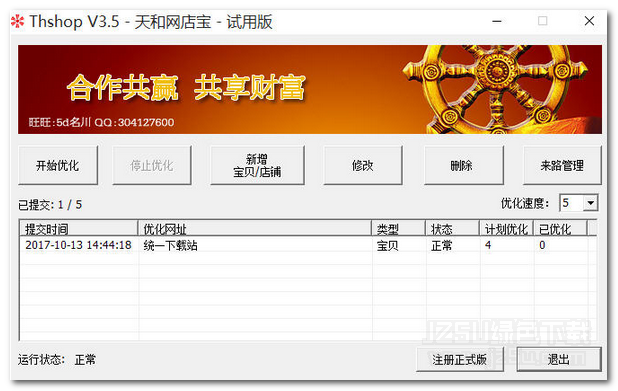
Task: Sort by 提交时间 column header
Action: pyautogui.click(x=78, y=229)
